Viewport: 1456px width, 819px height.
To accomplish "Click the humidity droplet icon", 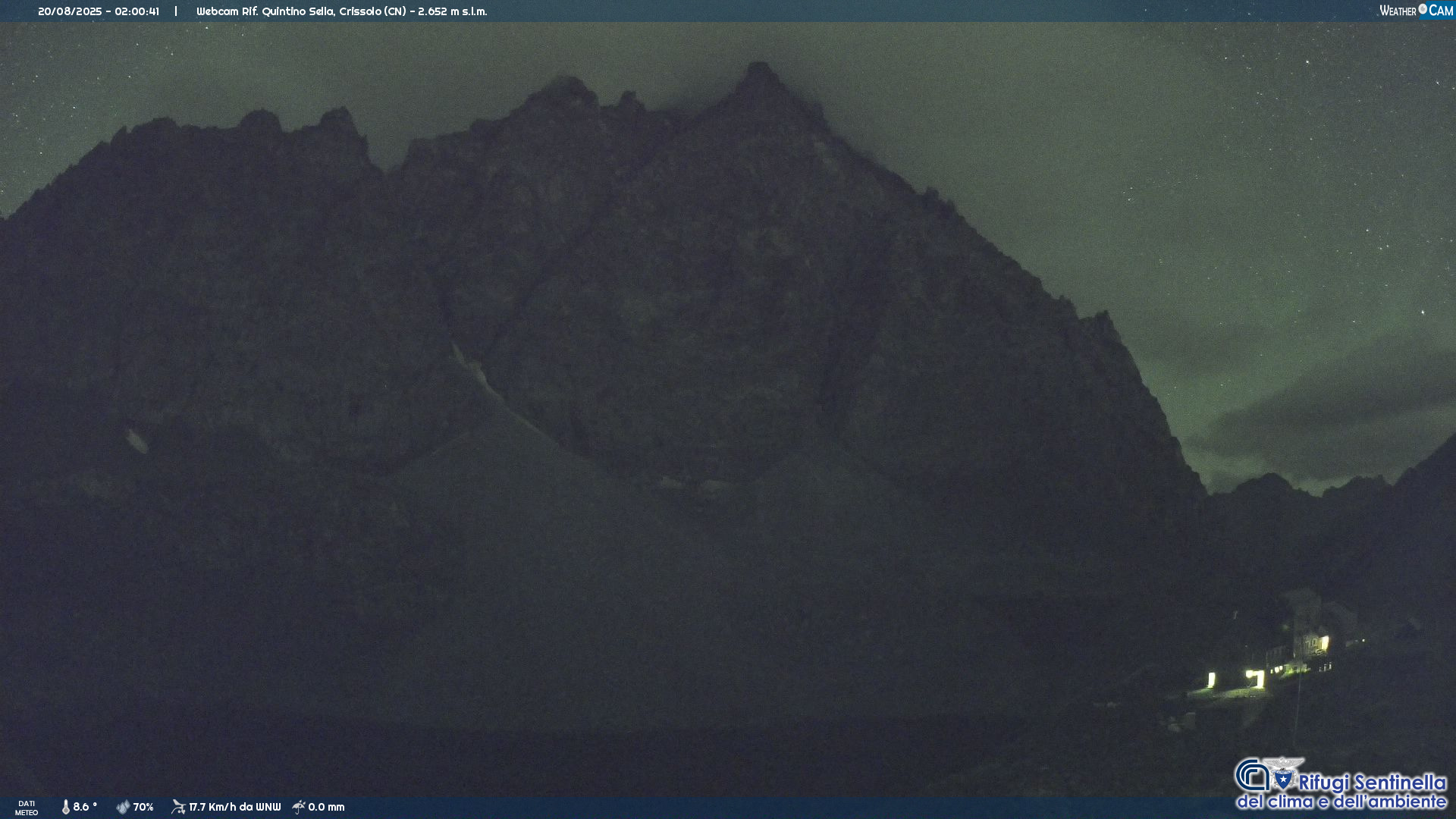I will [123, 808].
